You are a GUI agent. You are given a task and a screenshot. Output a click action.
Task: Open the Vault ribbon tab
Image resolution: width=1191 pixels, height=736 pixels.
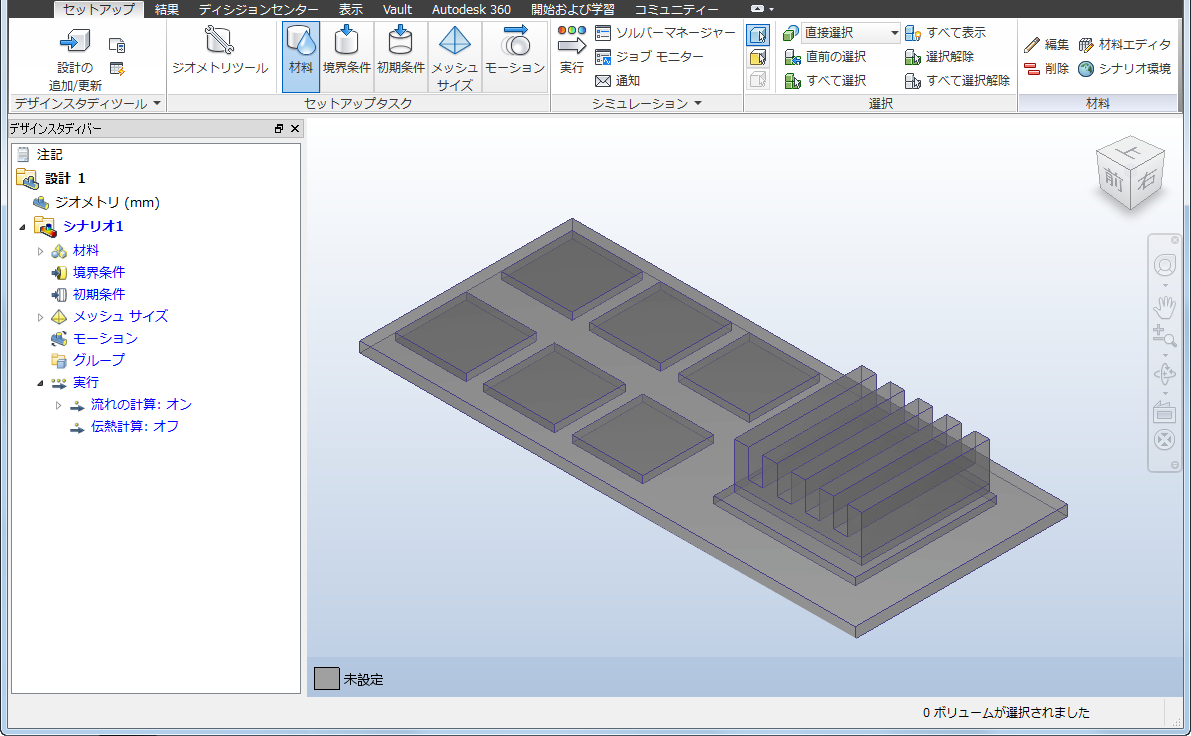coord(397,9)
